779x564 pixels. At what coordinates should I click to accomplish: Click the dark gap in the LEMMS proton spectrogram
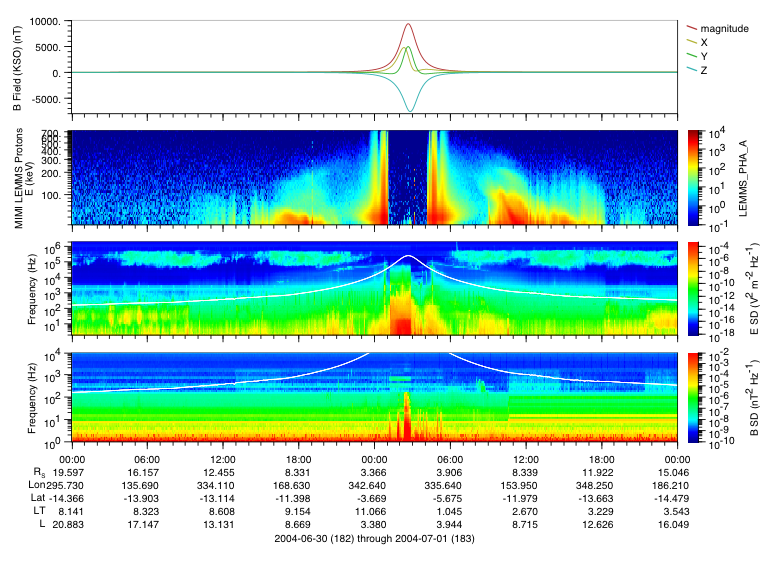pyautogui.click(x=407, y=177)
